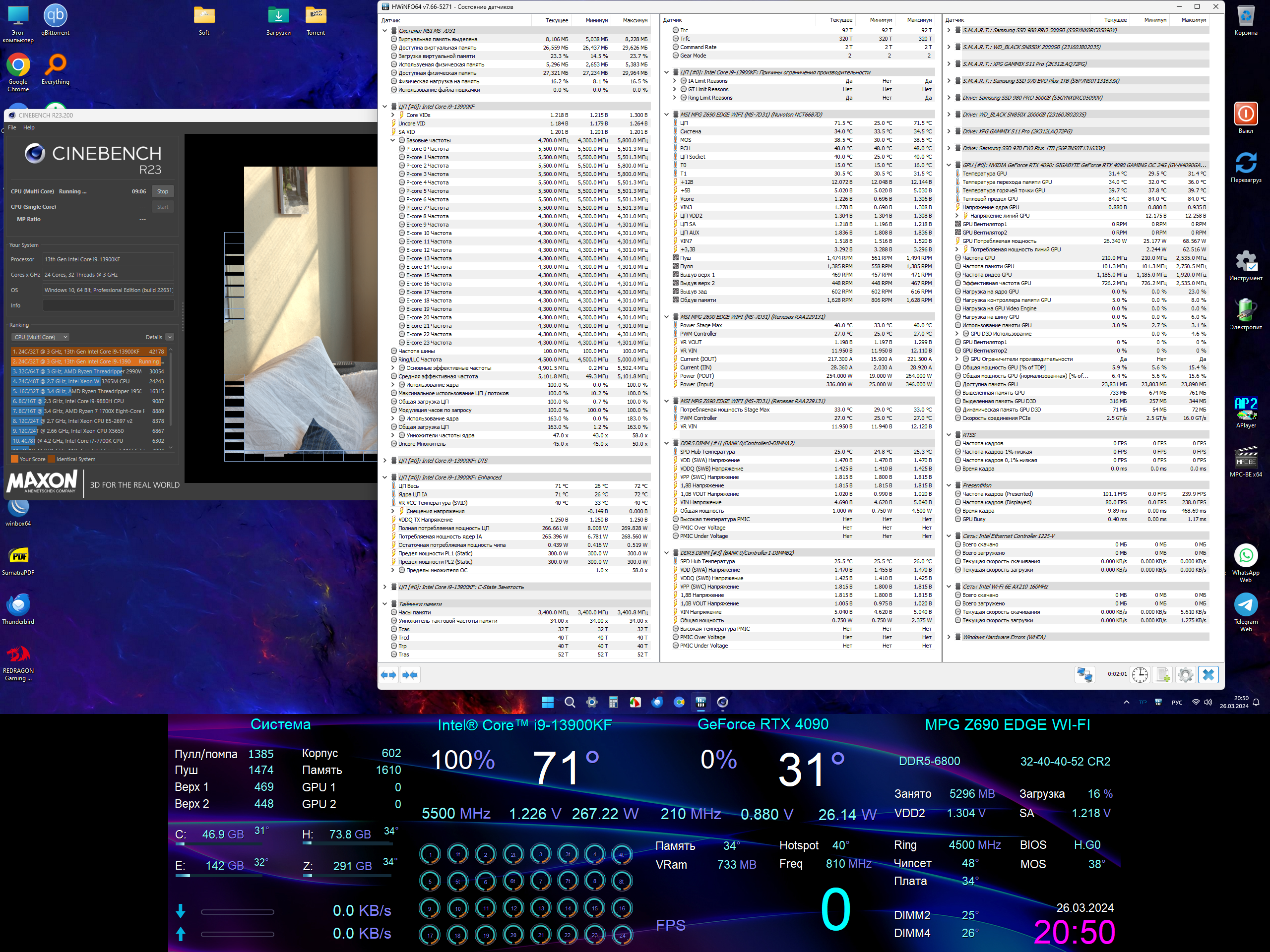Click the ranking Details toggle arrow

(170, 338)
